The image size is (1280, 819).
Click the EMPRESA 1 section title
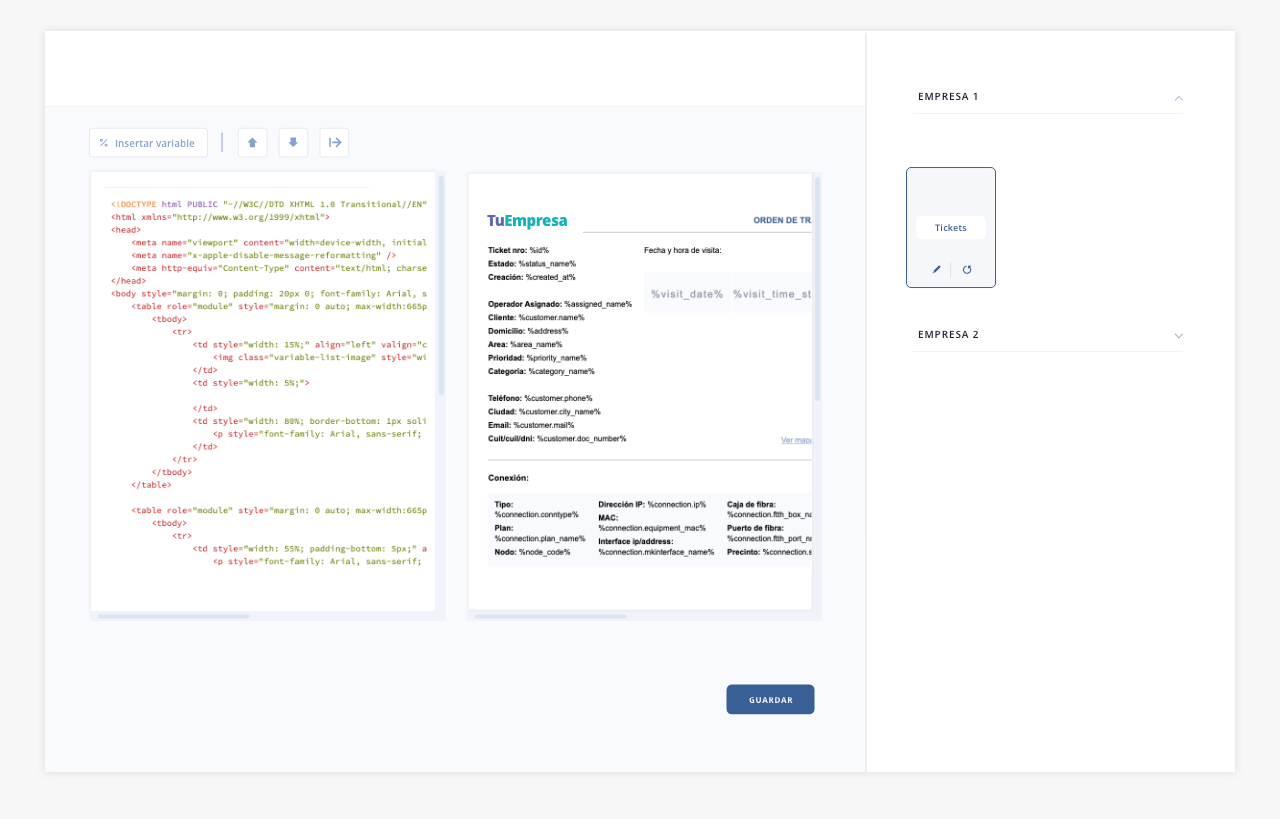point(948,97)
